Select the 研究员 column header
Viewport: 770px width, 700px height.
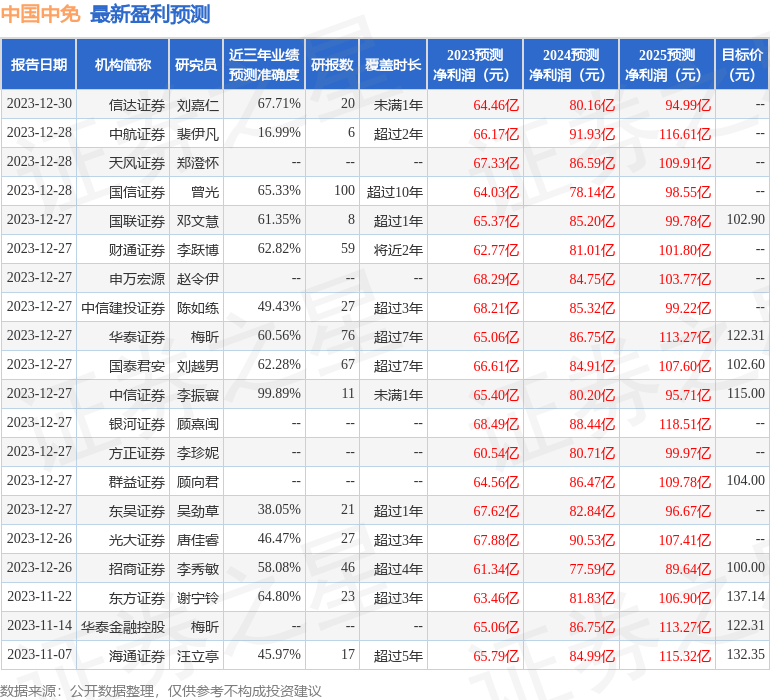(x=196, y=64)
